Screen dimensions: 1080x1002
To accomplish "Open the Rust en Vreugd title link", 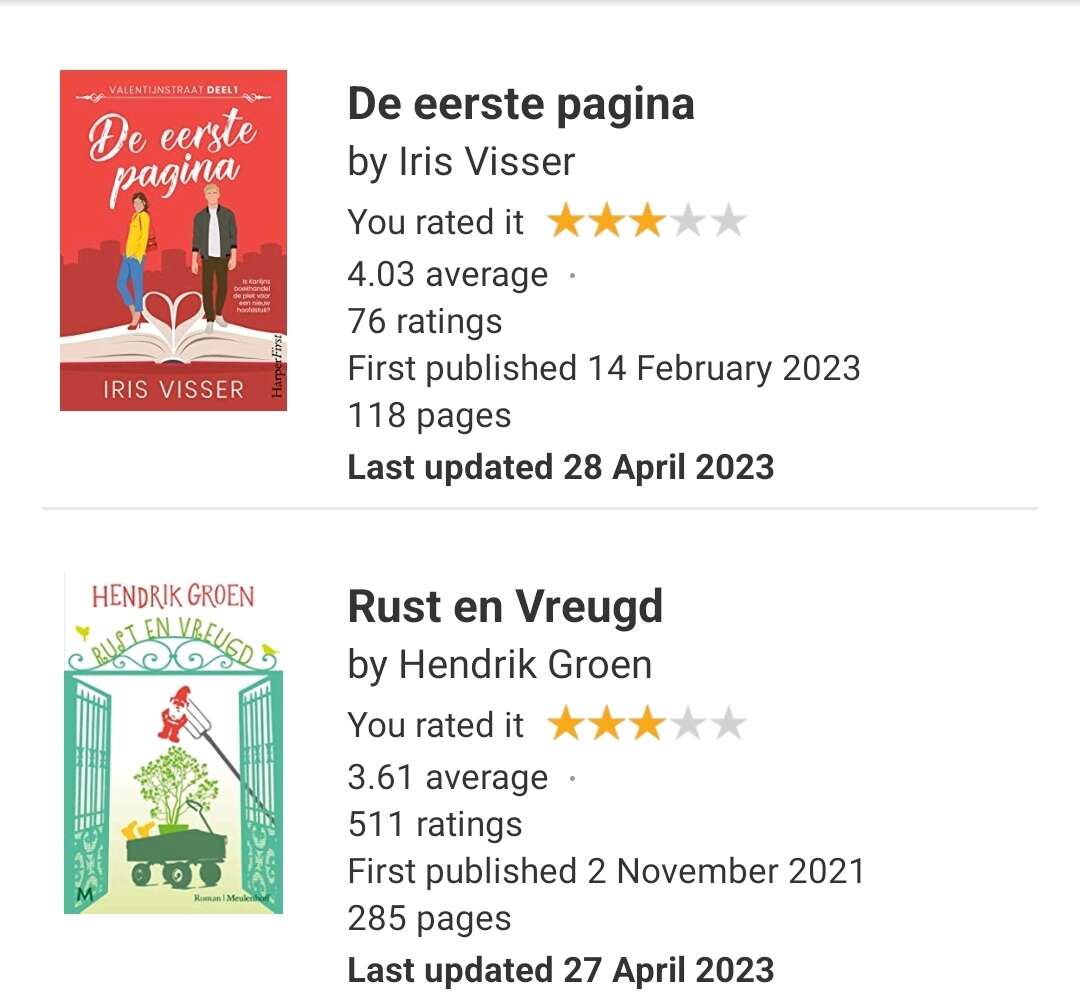I will click(505, 607).
